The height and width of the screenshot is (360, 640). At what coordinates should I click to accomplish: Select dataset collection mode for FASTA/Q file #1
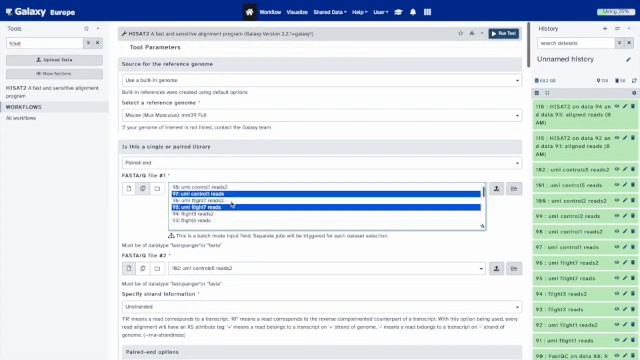coord(157,189)
